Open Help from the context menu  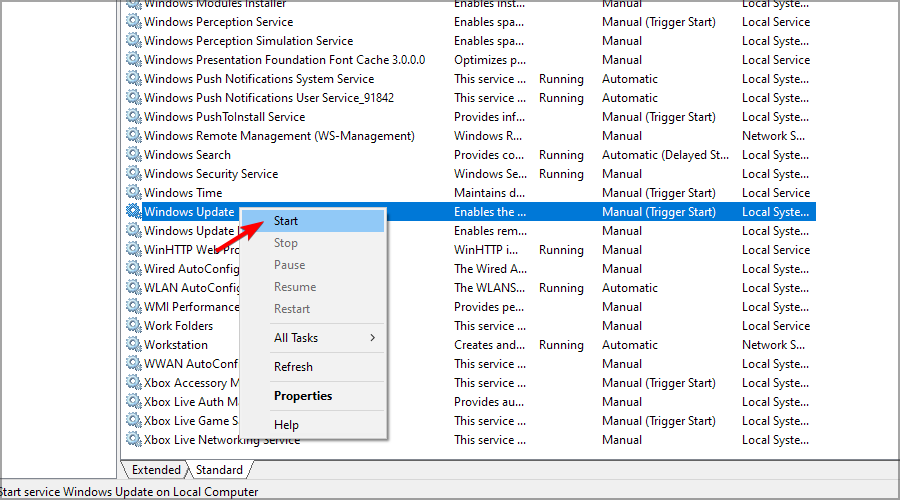pos(313,425)
